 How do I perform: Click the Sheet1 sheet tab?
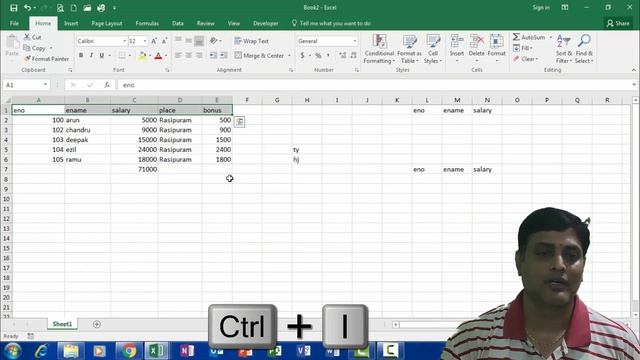click(x=62, y=324)
